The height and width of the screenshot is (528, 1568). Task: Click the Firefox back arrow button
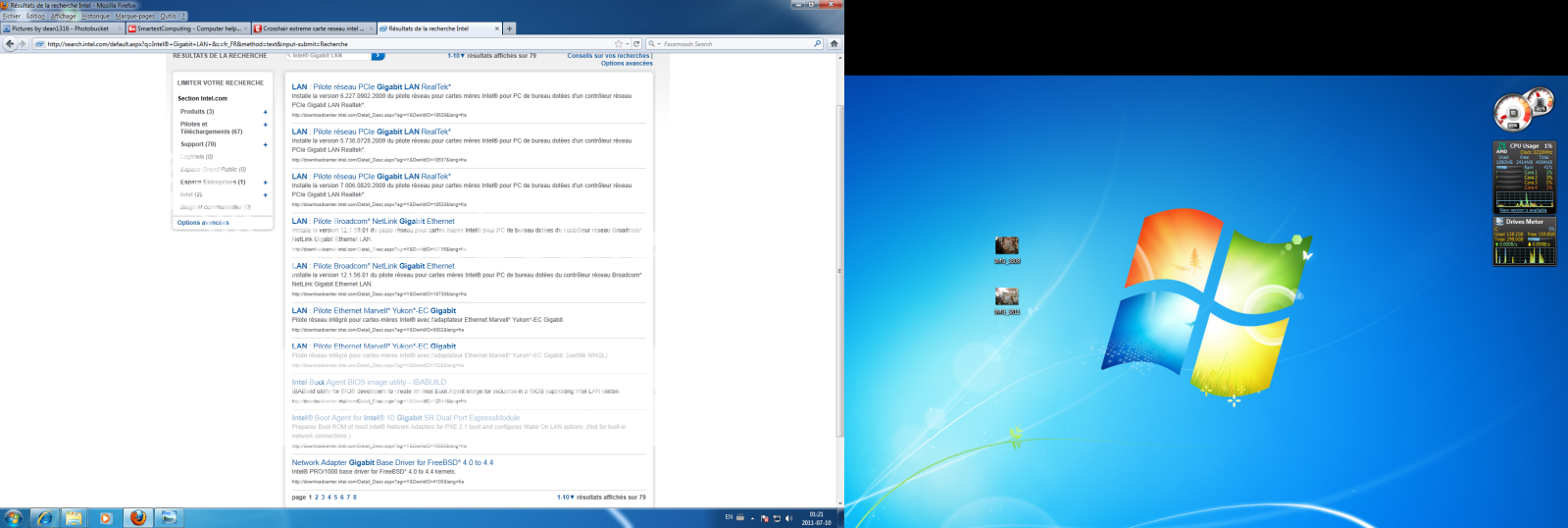point(10,43)
